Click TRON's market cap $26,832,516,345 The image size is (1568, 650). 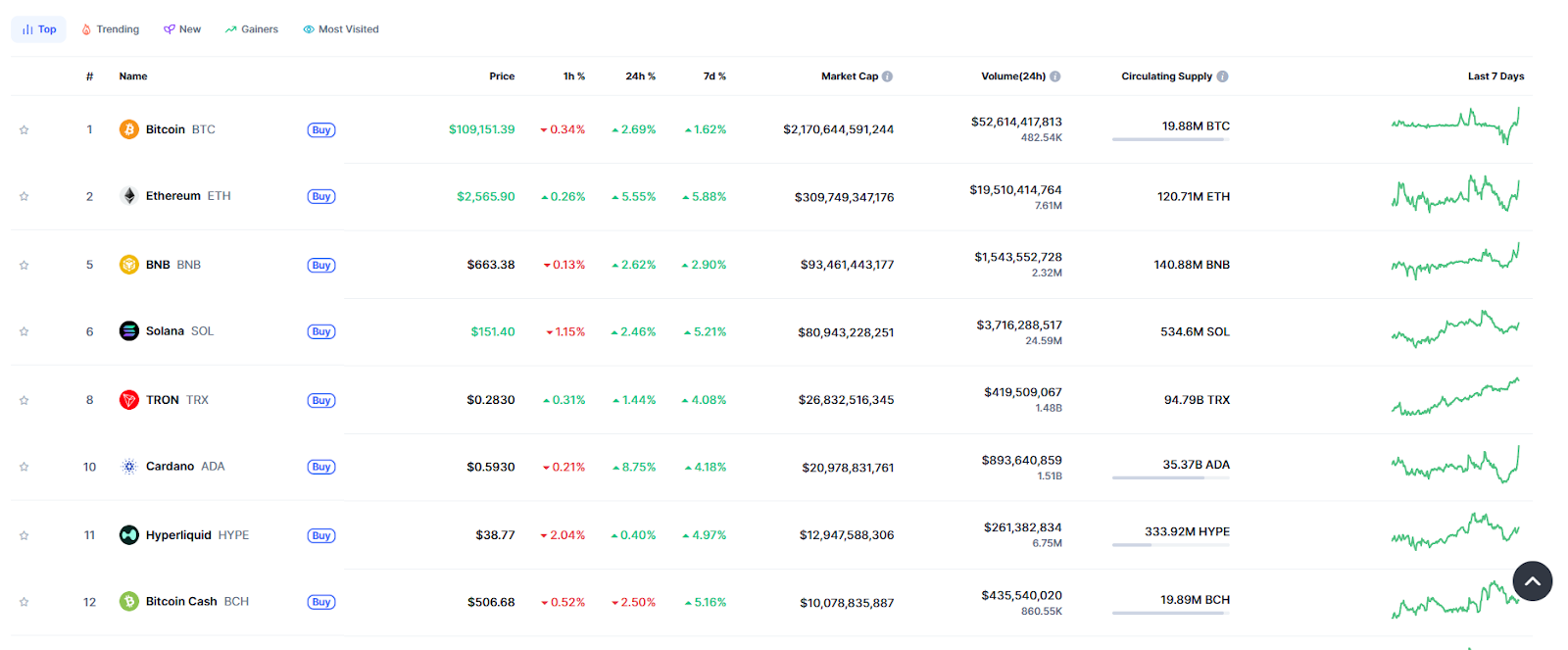(847, 400)
